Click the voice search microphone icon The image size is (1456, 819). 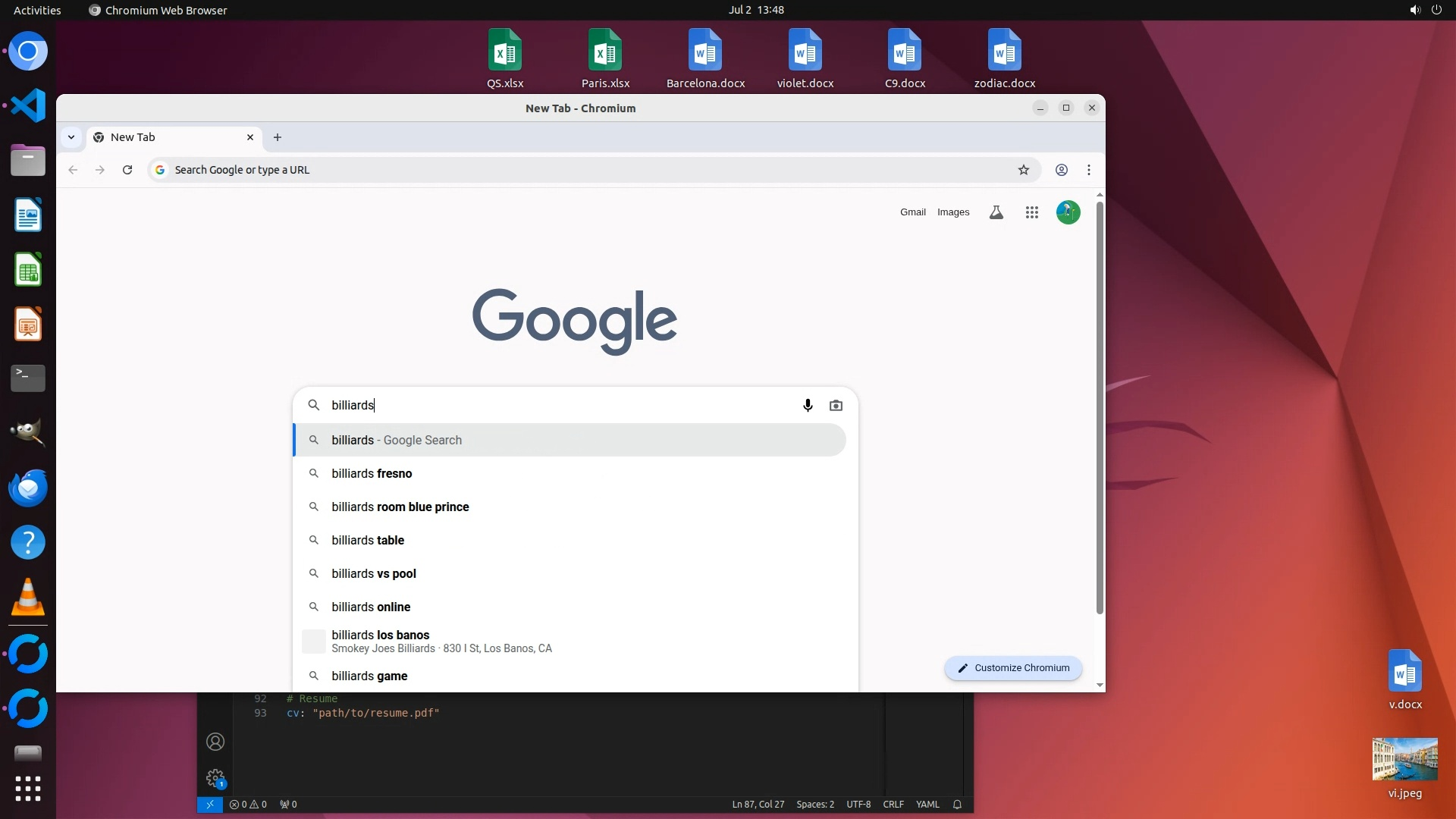tap(808, 406)
